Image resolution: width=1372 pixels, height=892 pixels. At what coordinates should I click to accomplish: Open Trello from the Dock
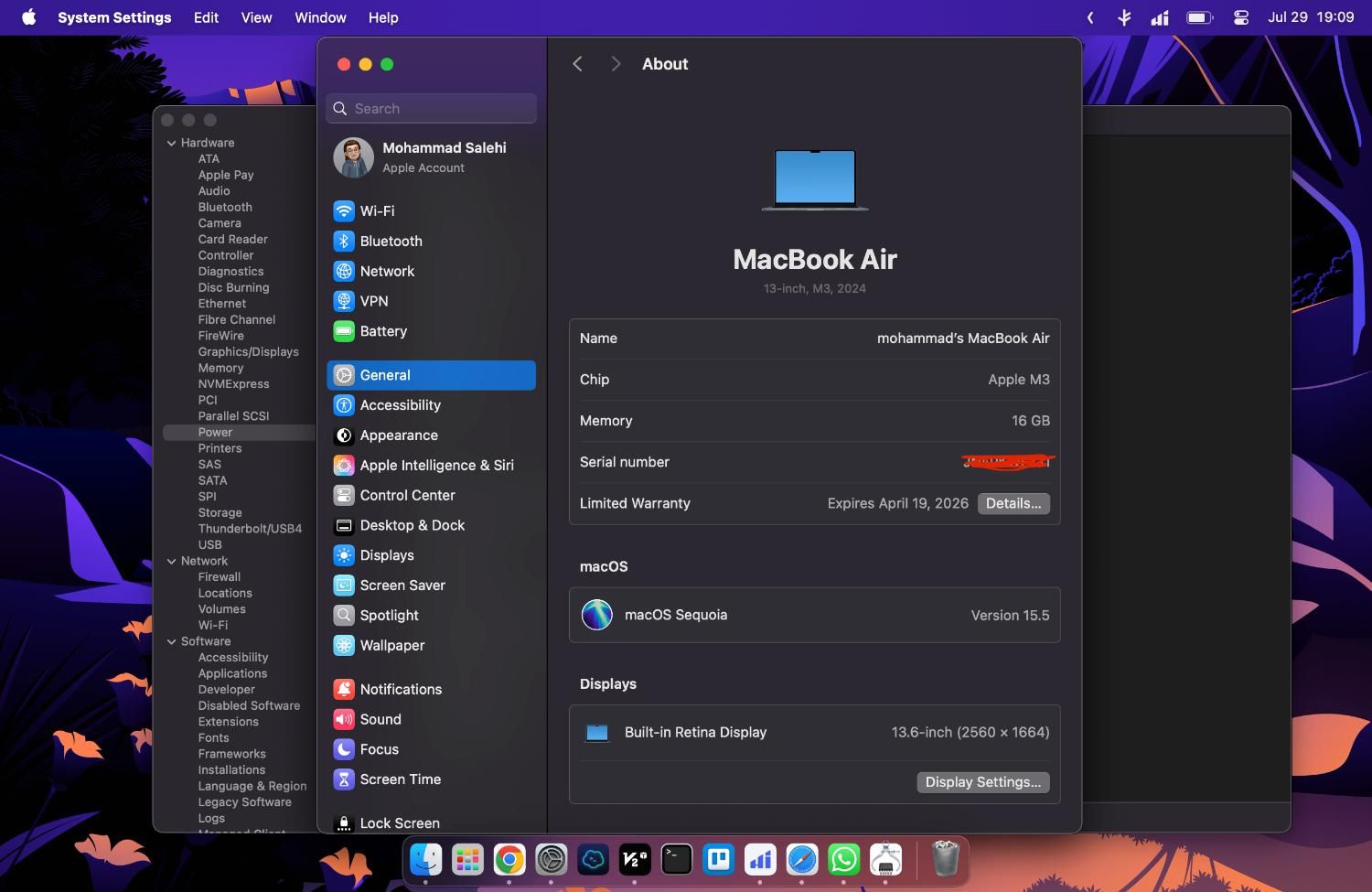719,859
